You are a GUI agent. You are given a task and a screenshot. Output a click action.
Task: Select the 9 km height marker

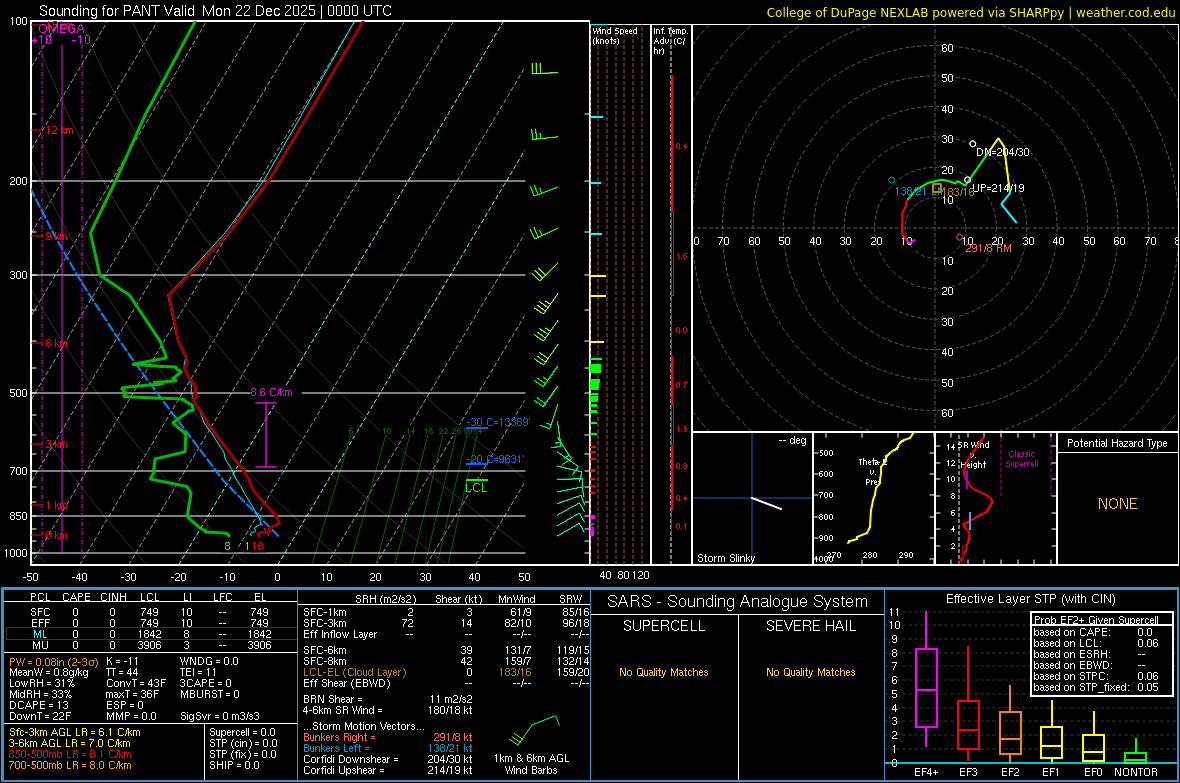pos(54,236)
